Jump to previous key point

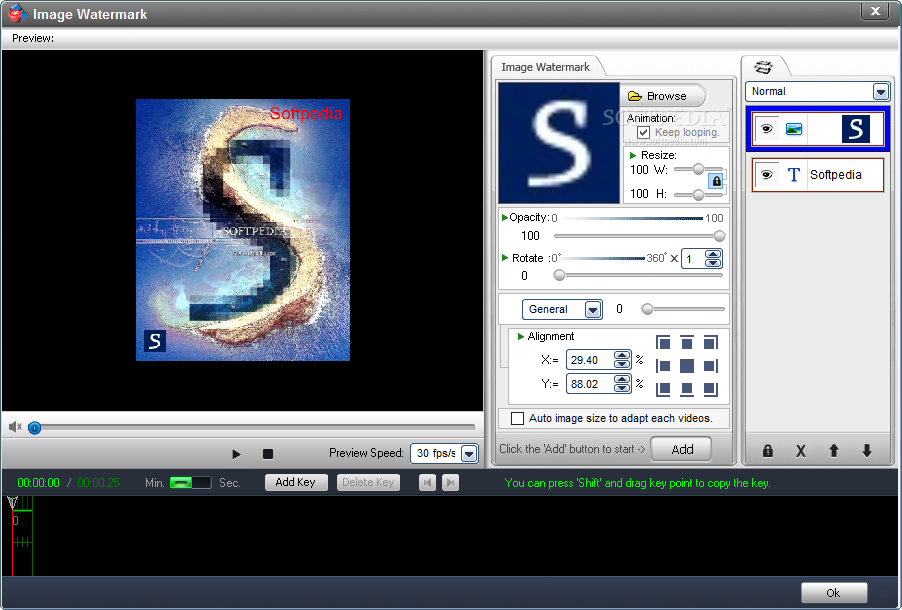coord(427,482)
